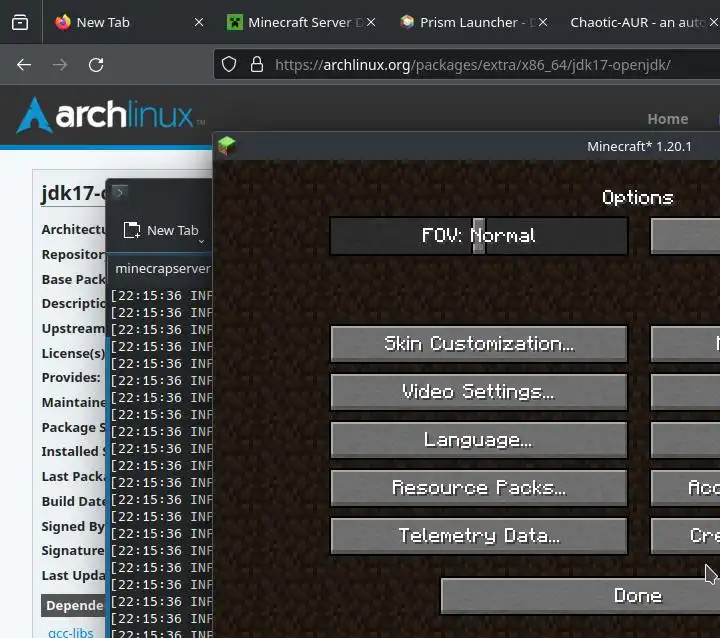Switch to the Prism Launcher tab
Screen dimensions: 720x638
[x=473, y=22]
